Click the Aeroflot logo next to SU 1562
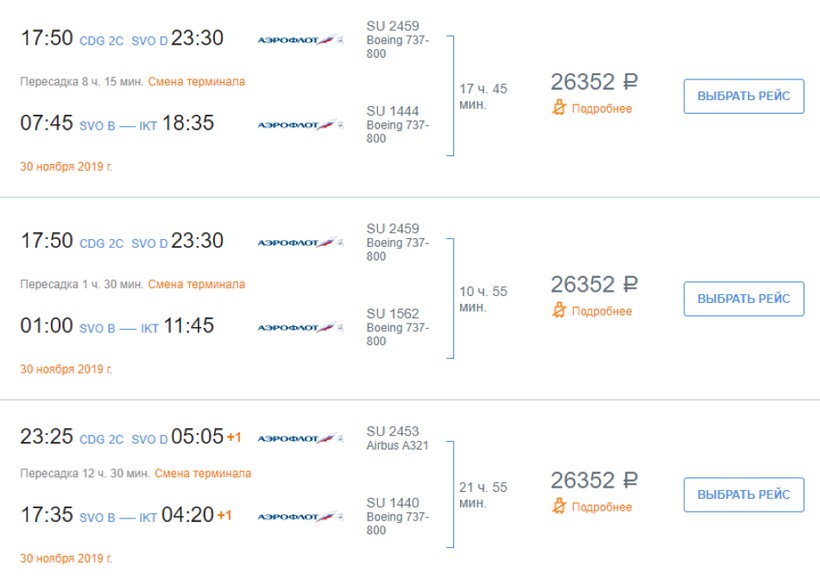 click(300, 328)
